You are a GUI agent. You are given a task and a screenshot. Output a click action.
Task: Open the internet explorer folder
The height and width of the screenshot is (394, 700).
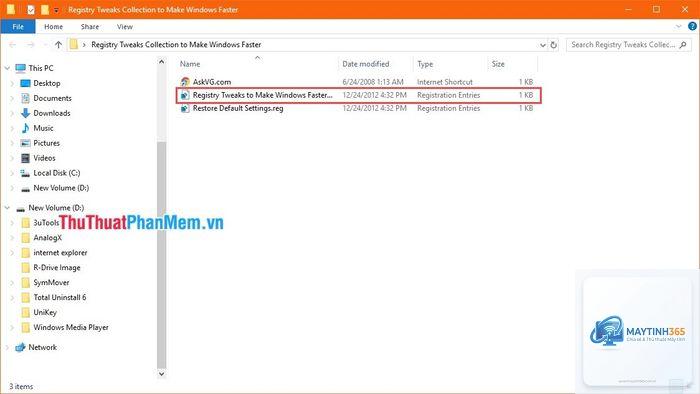point(60,253)
